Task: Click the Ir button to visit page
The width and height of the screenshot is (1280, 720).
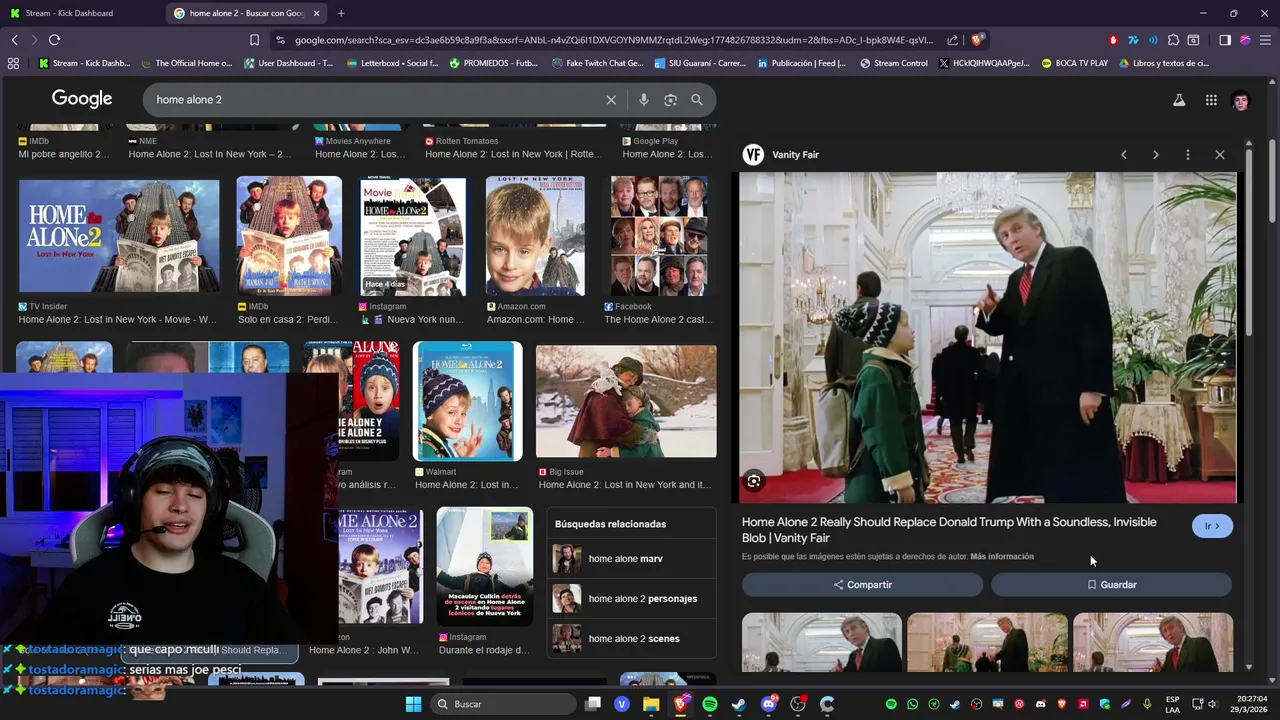Action: tap(1212, 526)
